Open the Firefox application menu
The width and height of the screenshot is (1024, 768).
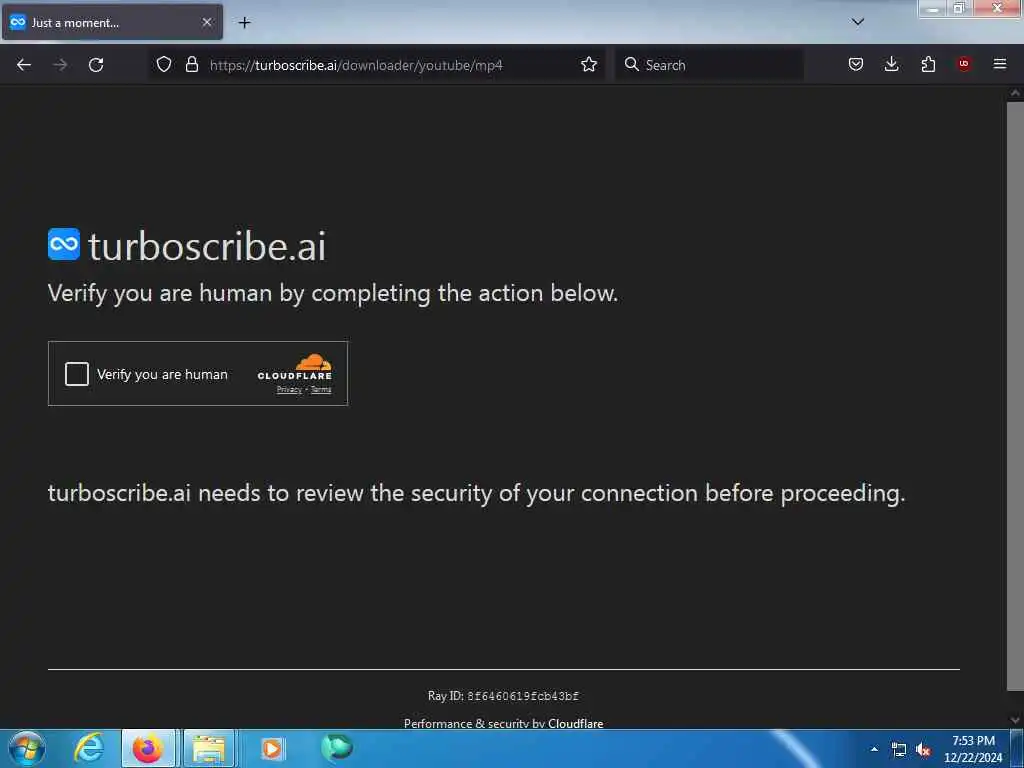click(1000, 64)
